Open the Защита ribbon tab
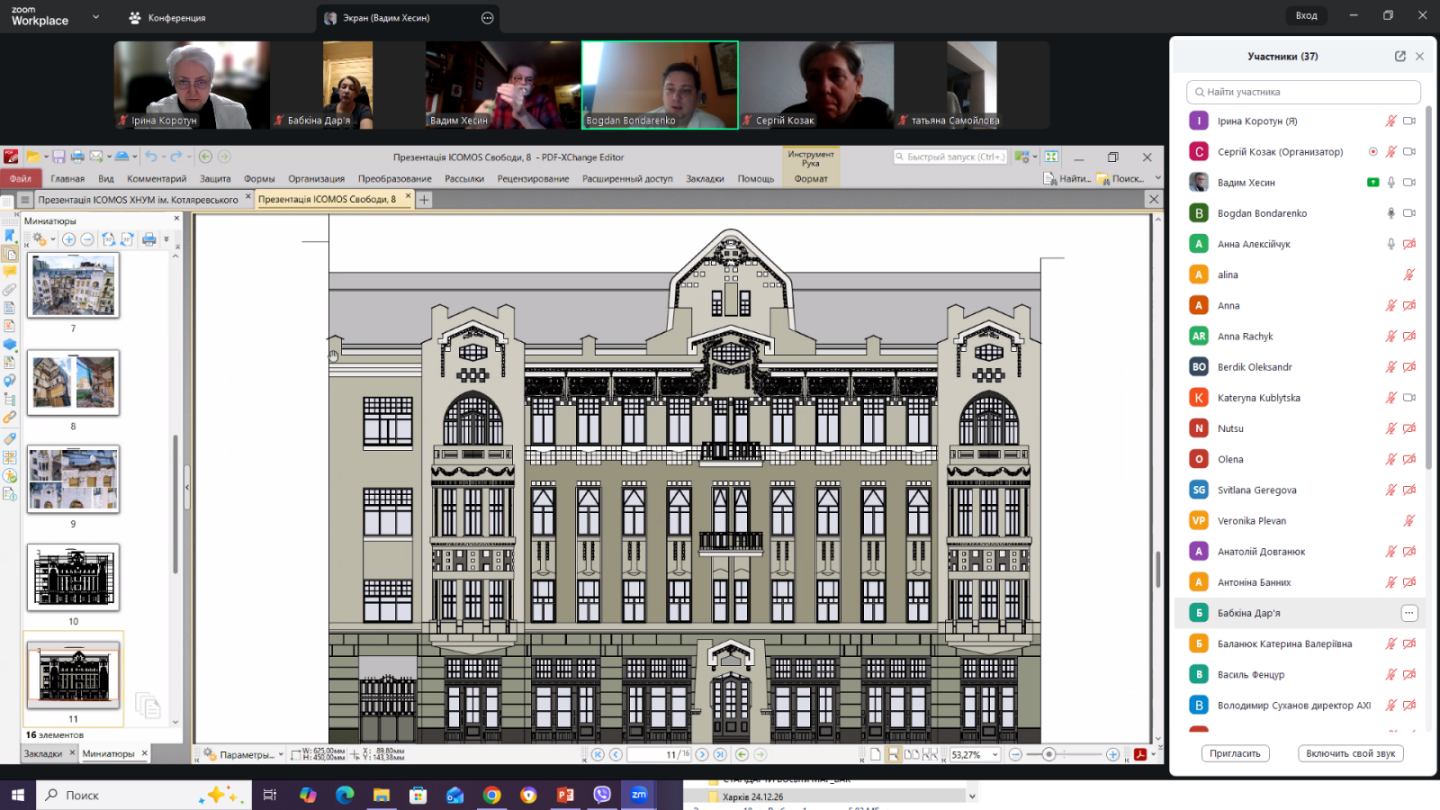 [x=215, y=179]
